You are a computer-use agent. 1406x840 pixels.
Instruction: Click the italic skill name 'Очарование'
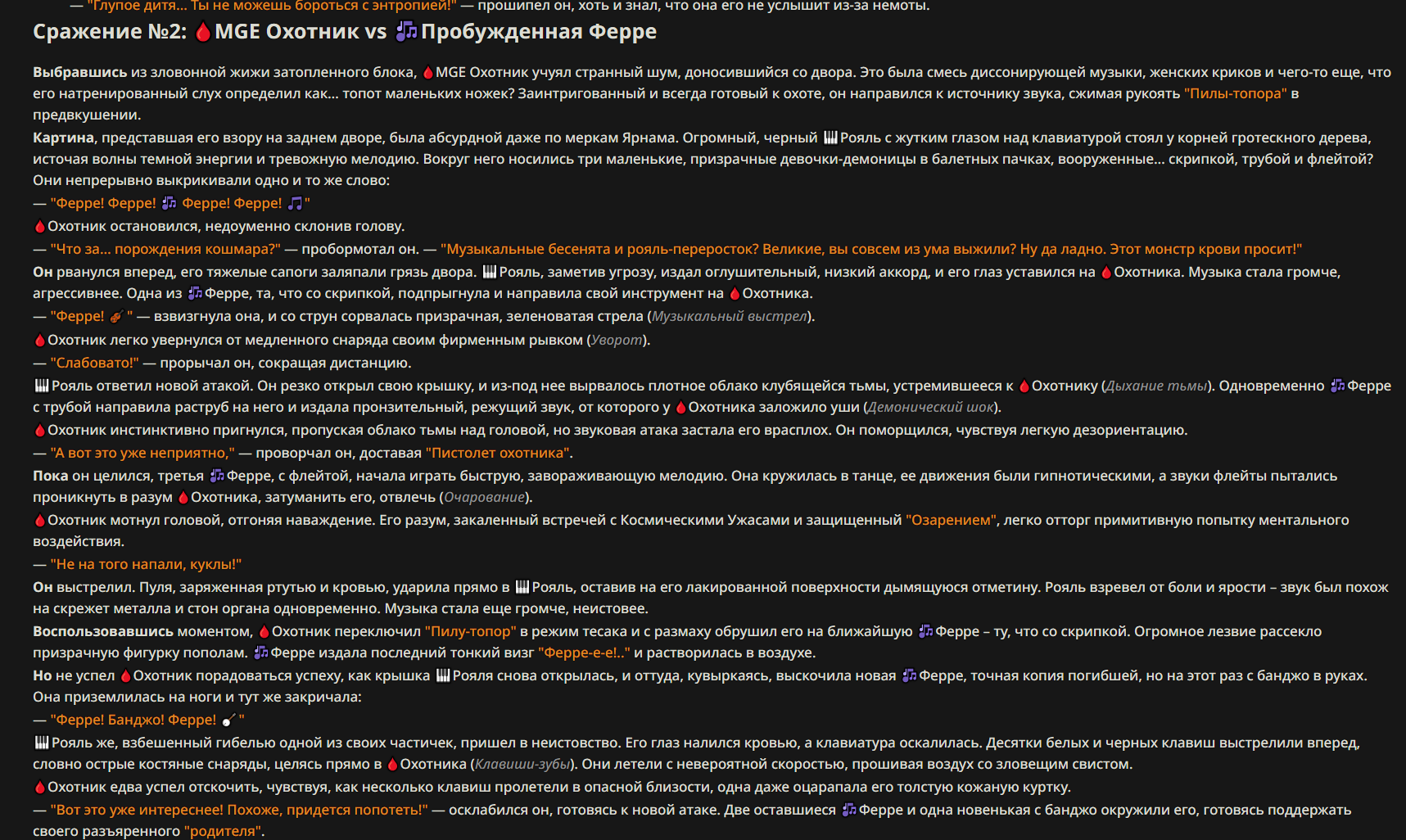485,497
